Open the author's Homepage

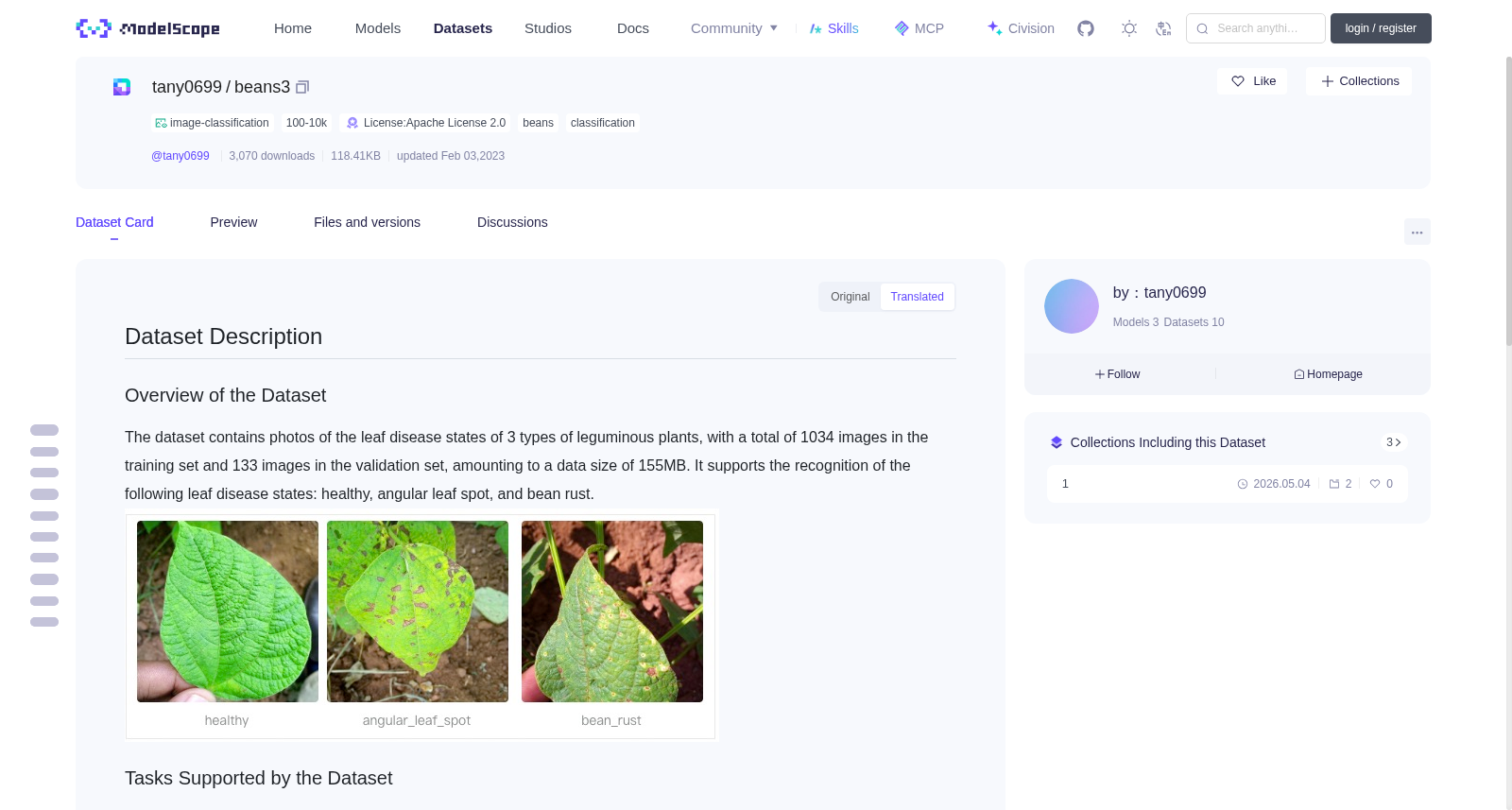(1328, 374)
